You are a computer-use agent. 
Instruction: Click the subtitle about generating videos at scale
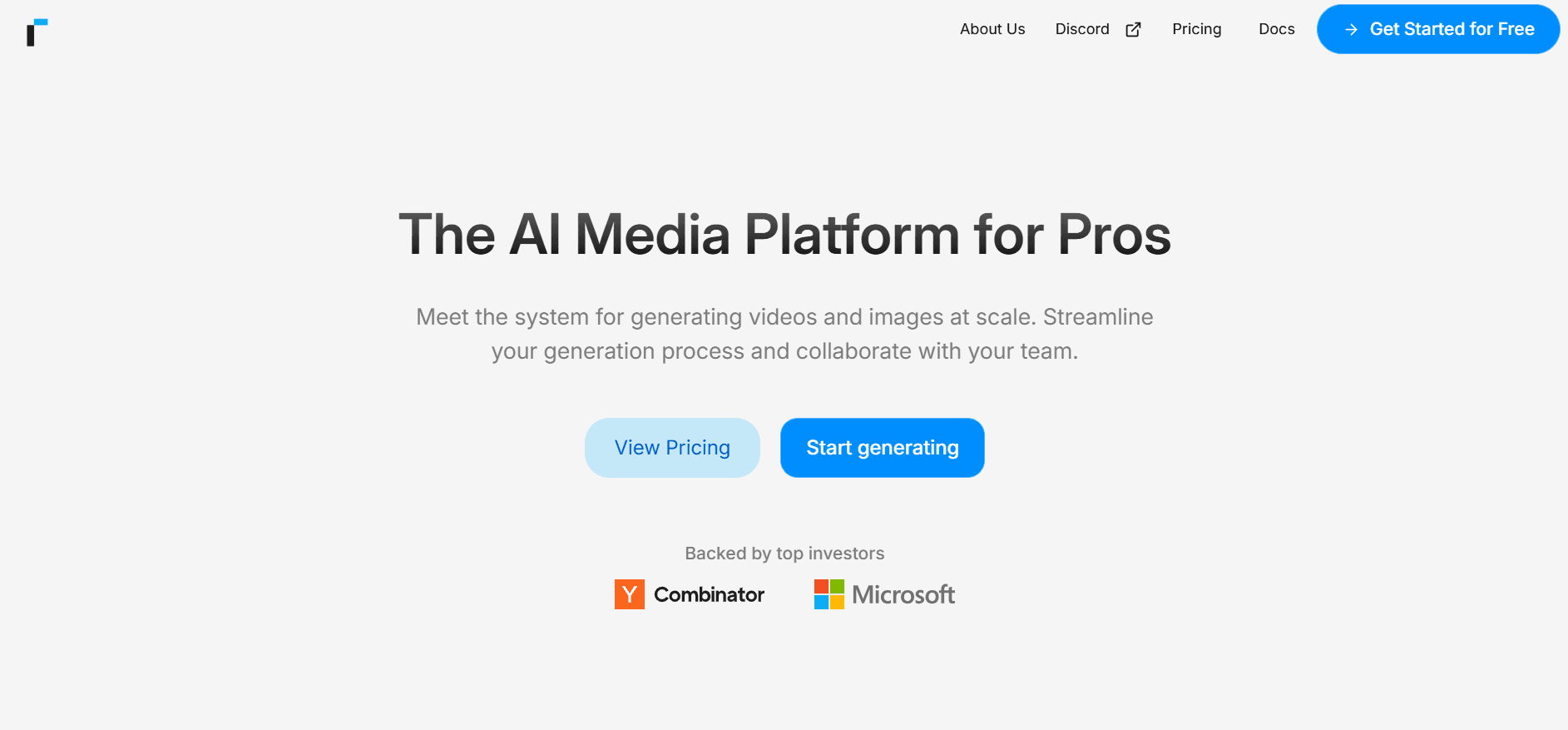pos(784,333)
